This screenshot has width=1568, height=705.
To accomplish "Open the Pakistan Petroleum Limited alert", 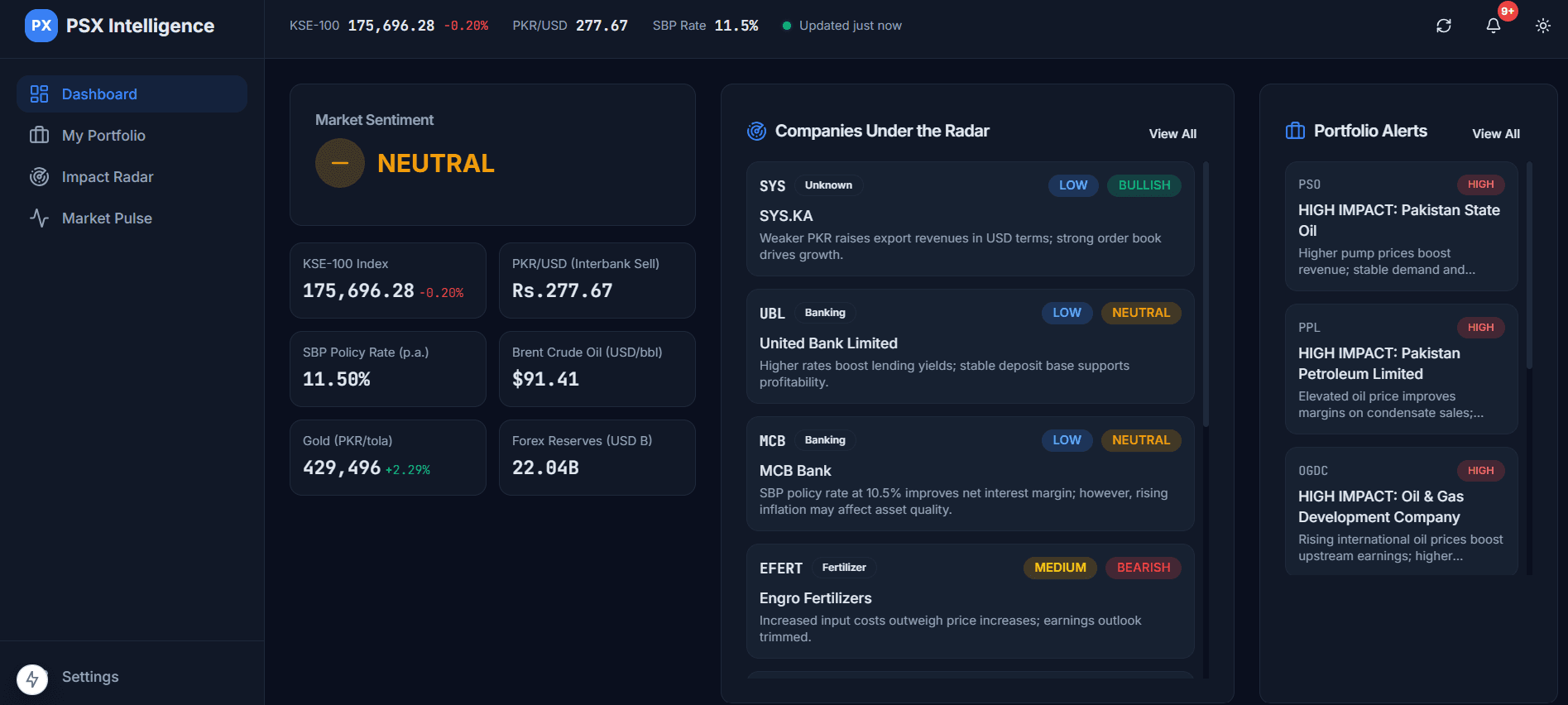I will pos(1402,370).
